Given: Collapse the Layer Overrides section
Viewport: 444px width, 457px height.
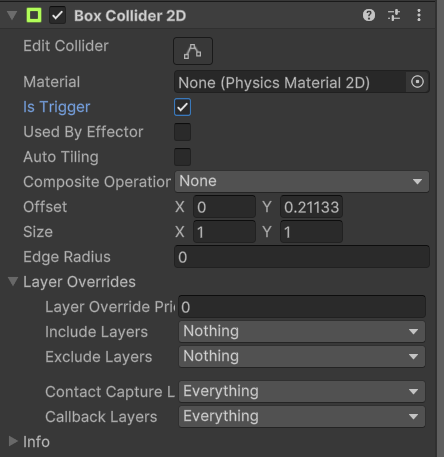Looking at the screenshot, I should (13, 282).
